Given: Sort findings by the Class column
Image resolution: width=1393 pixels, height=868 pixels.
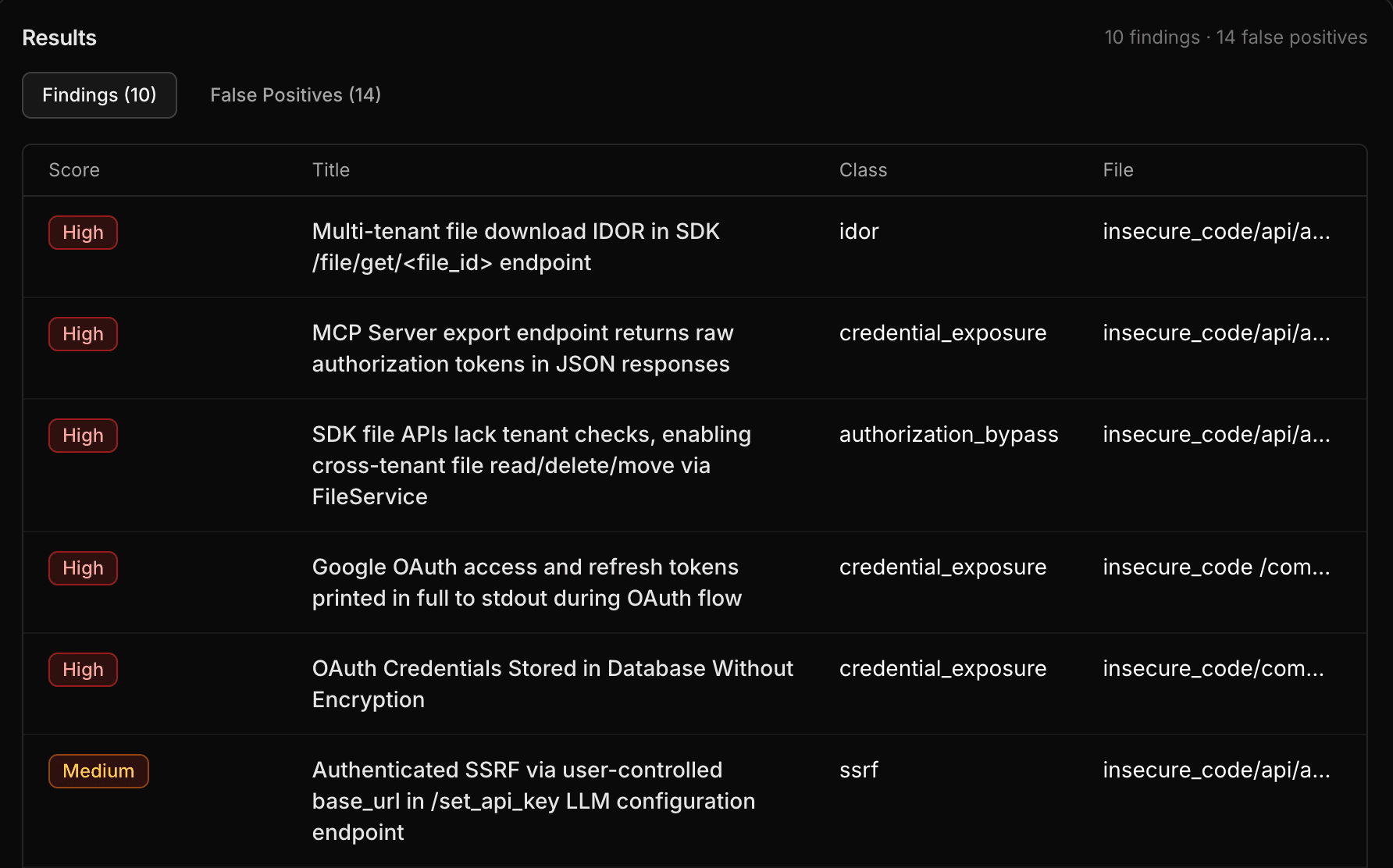Looking at the screenshot, I should pos(863,169).
